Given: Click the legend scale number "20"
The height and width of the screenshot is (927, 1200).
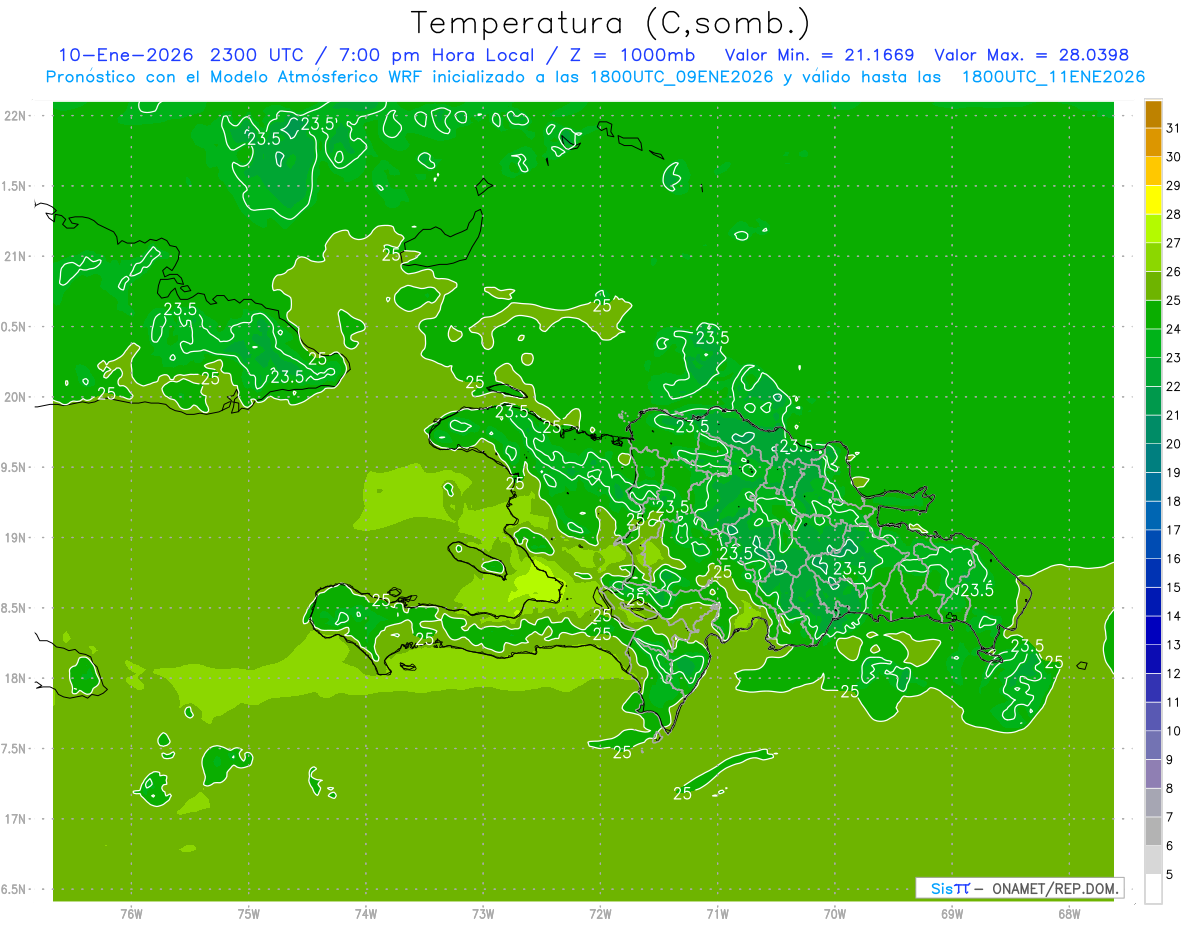Looking at the screenshot, I should [x=1173, y=444].
